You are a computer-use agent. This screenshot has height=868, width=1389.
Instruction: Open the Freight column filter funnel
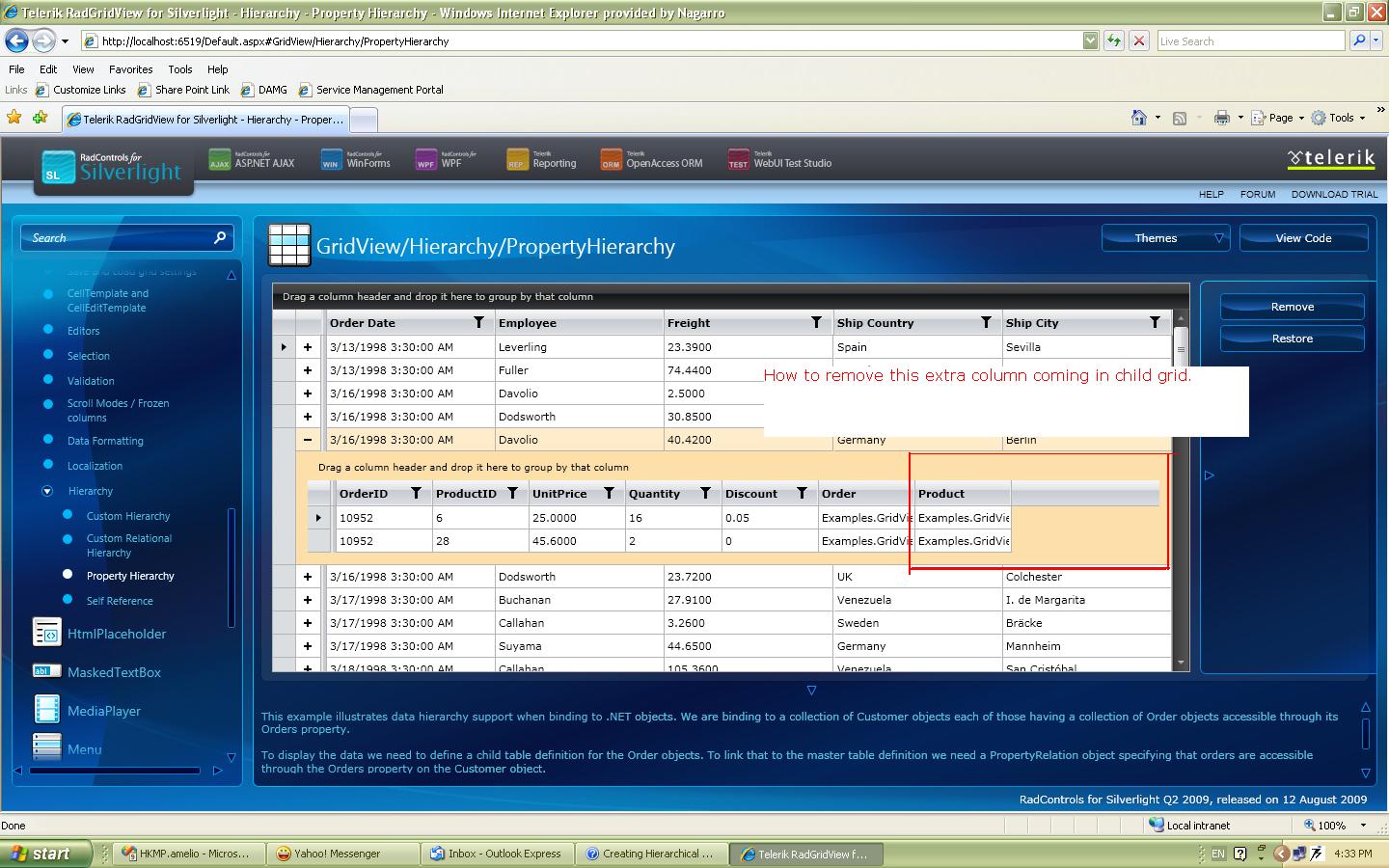pos(816,322)
